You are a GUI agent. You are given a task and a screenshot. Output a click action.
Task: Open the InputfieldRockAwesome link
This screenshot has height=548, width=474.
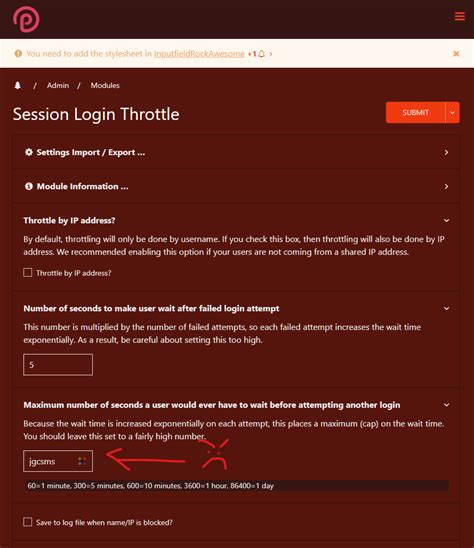199,54
